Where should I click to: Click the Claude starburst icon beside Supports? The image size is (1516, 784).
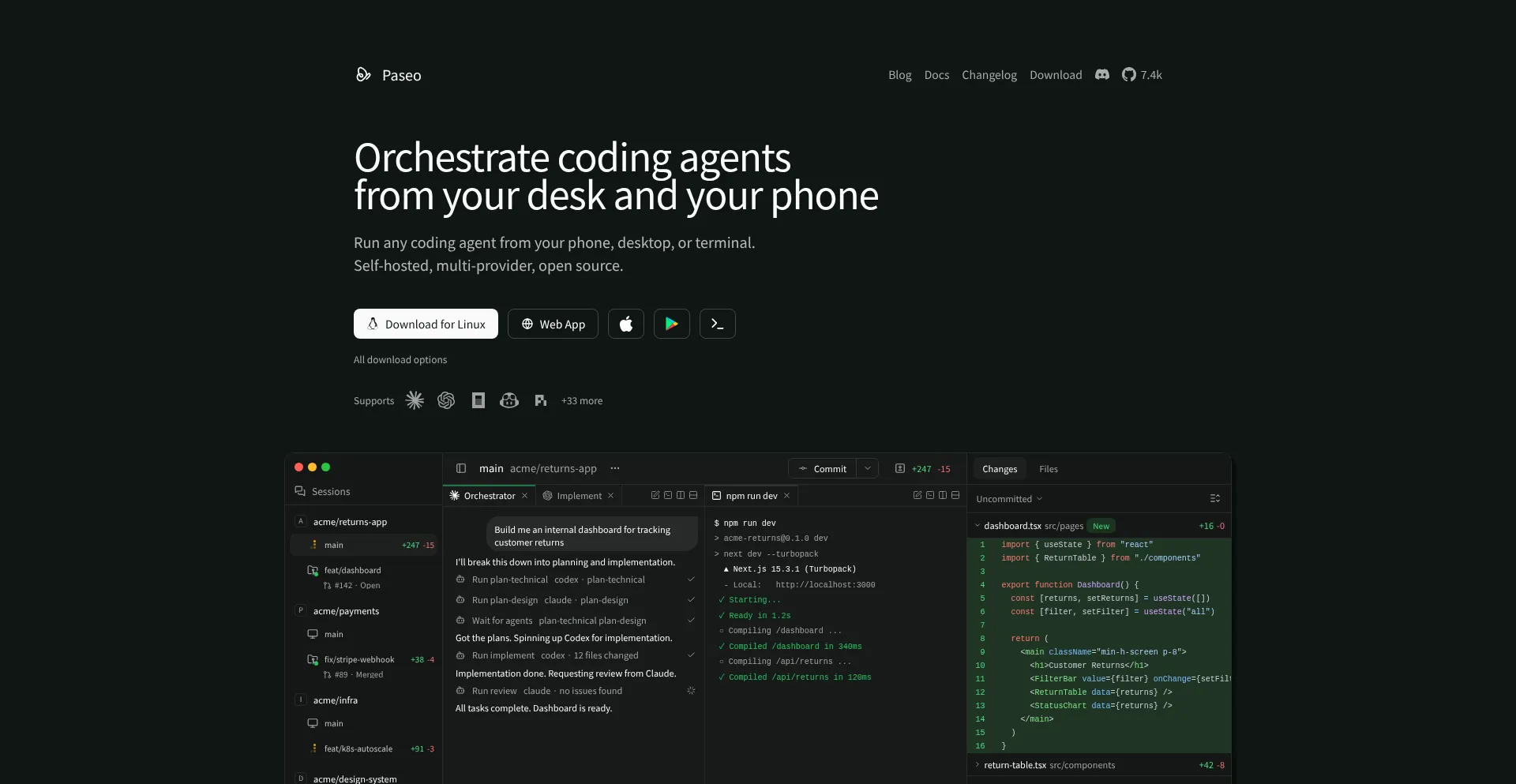tap(415, 400)
